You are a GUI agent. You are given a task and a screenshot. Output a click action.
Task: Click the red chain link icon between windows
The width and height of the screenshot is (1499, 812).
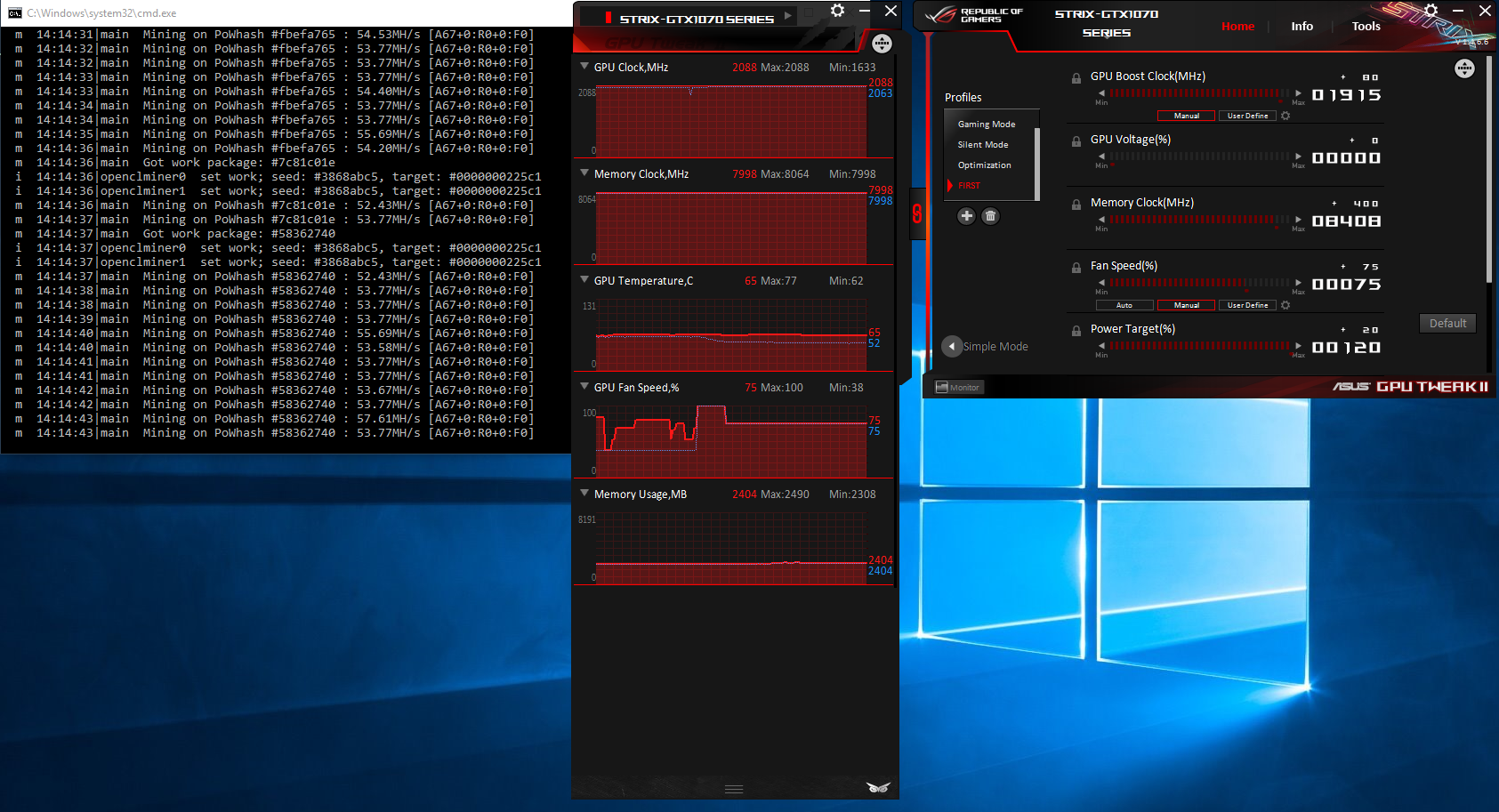tap(917, 213)
